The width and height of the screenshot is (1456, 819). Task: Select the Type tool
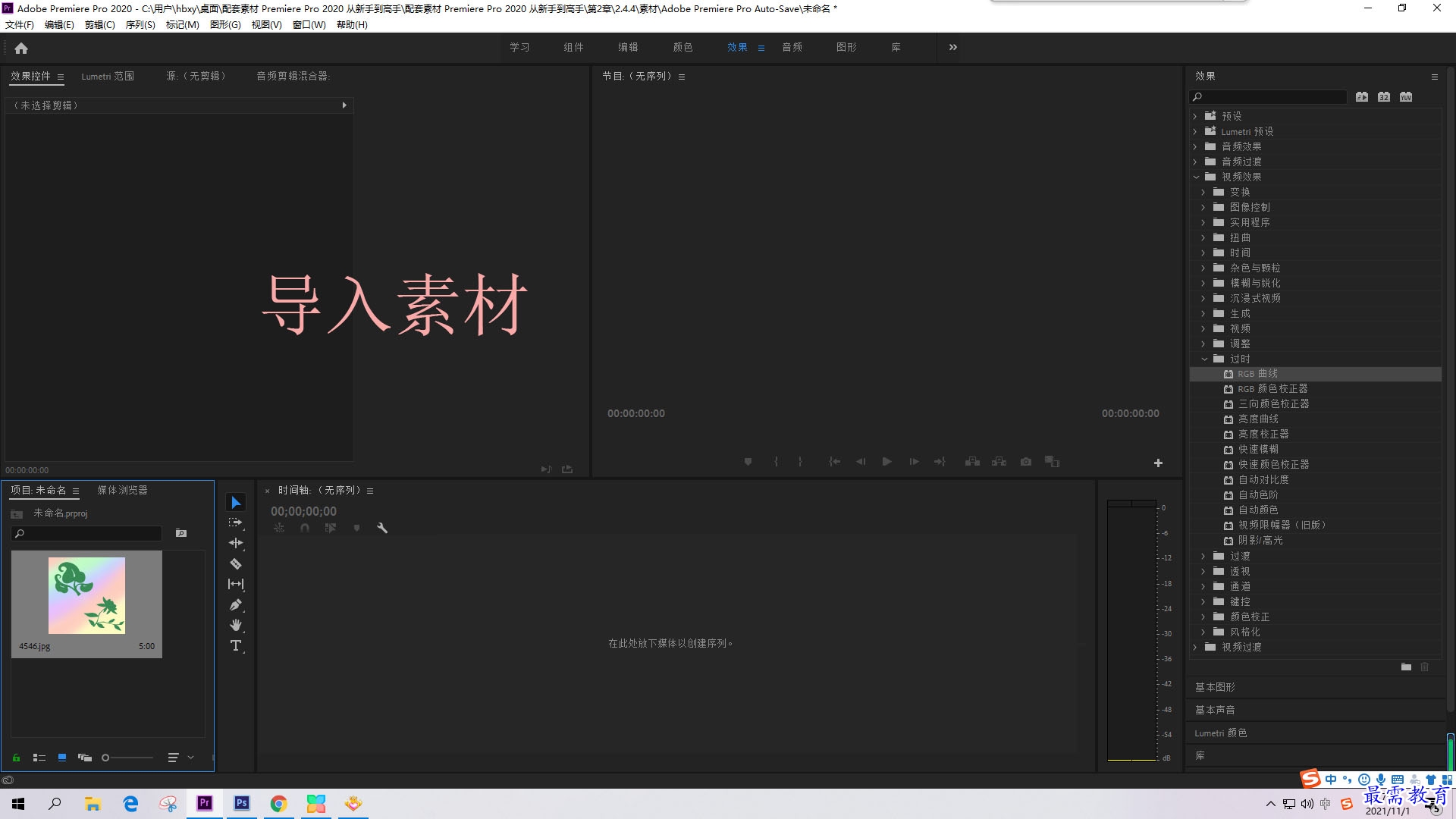[236, 646]
